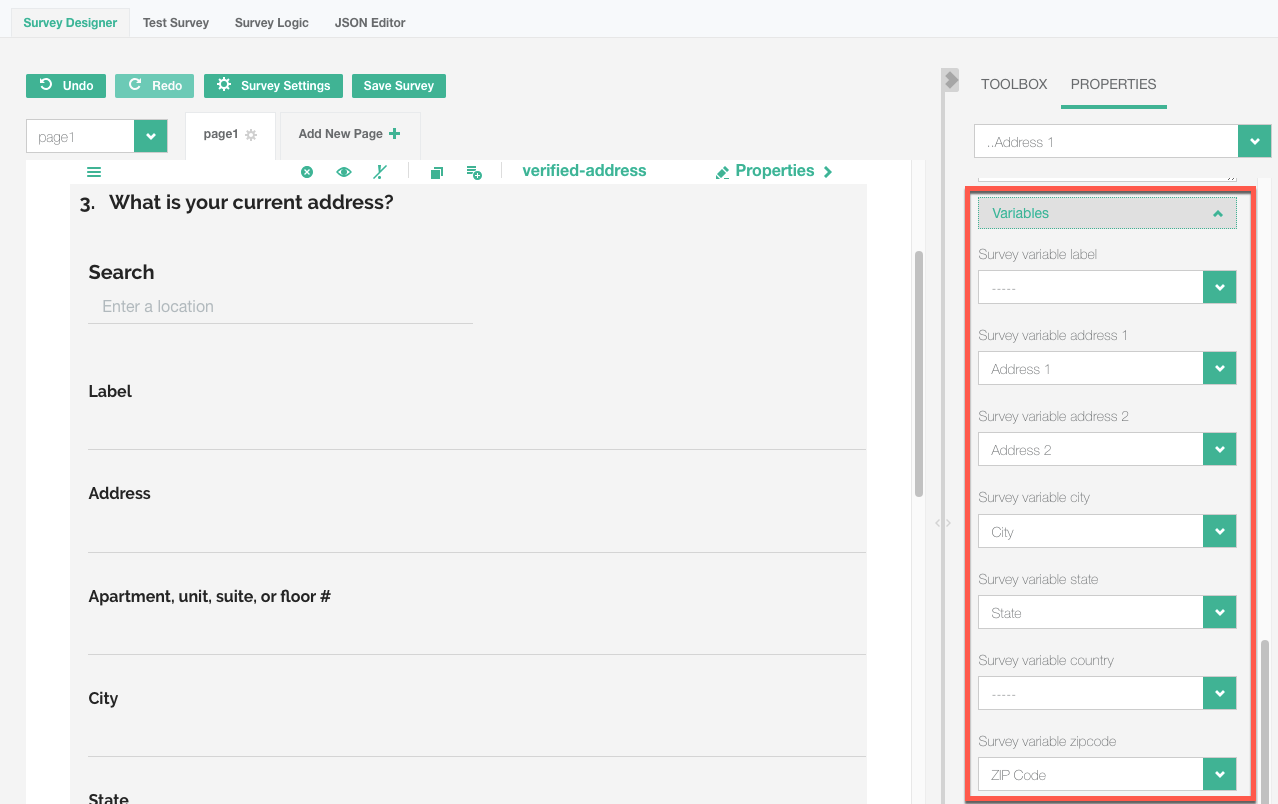
Task: Click the question drag handle hamburger icon
Action: coord(94,172)
